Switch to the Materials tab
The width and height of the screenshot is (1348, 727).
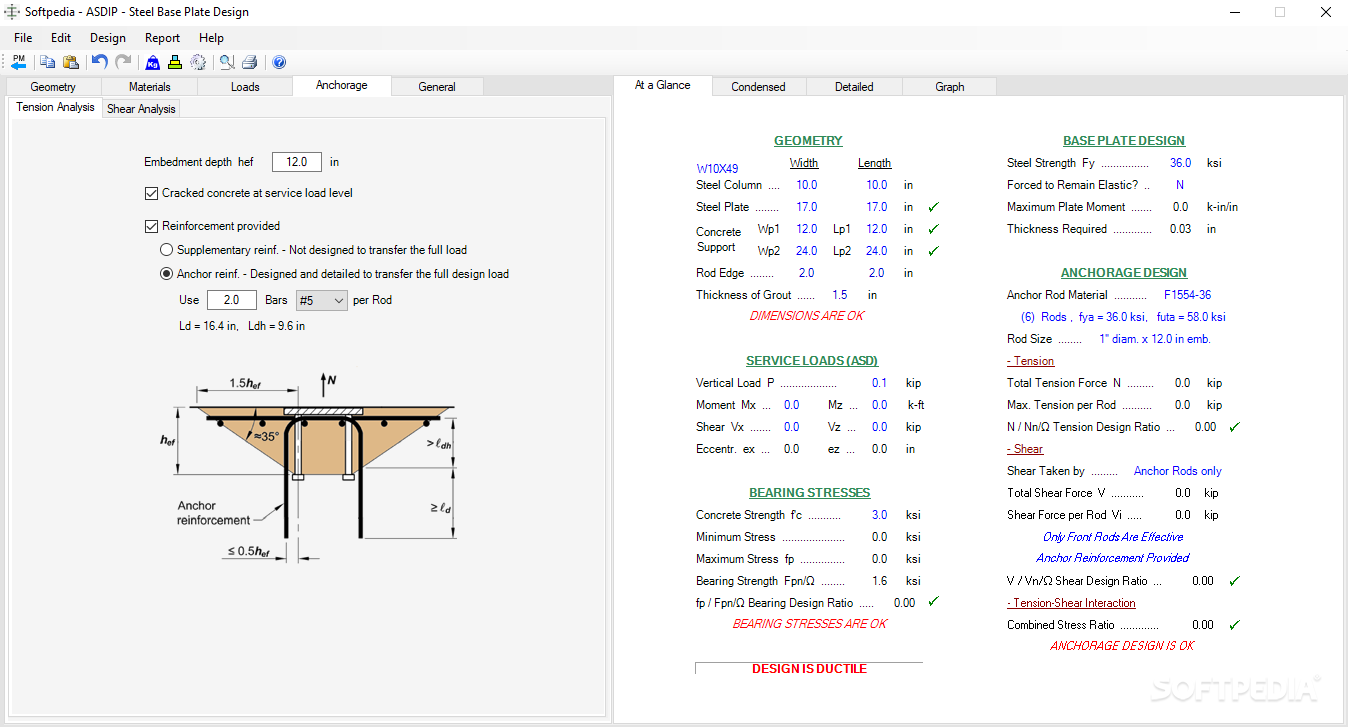point(150,87)
